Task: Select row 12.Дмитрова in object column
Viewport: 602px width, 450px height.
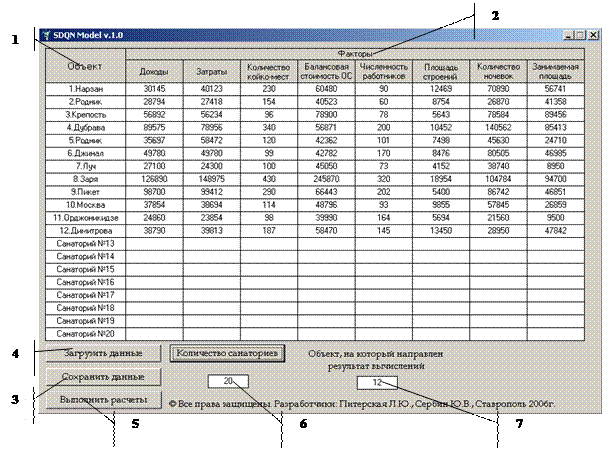Action: click(x=85, y=230)
